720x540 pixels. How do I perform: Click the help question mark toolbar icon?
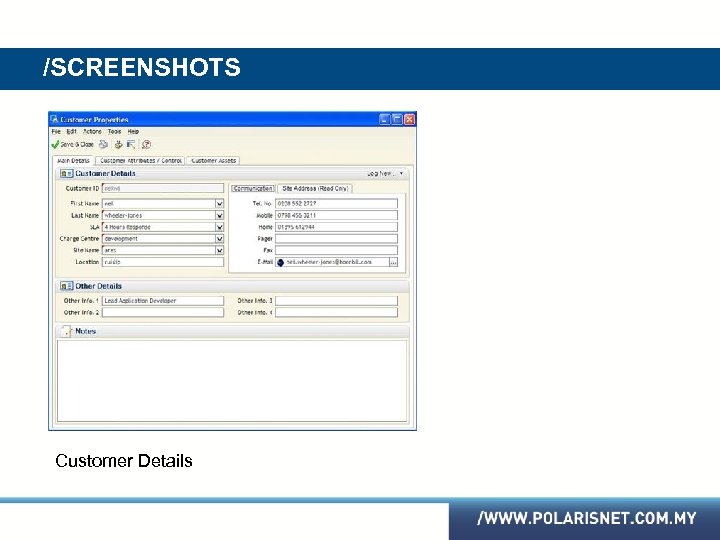click(146, 145)
